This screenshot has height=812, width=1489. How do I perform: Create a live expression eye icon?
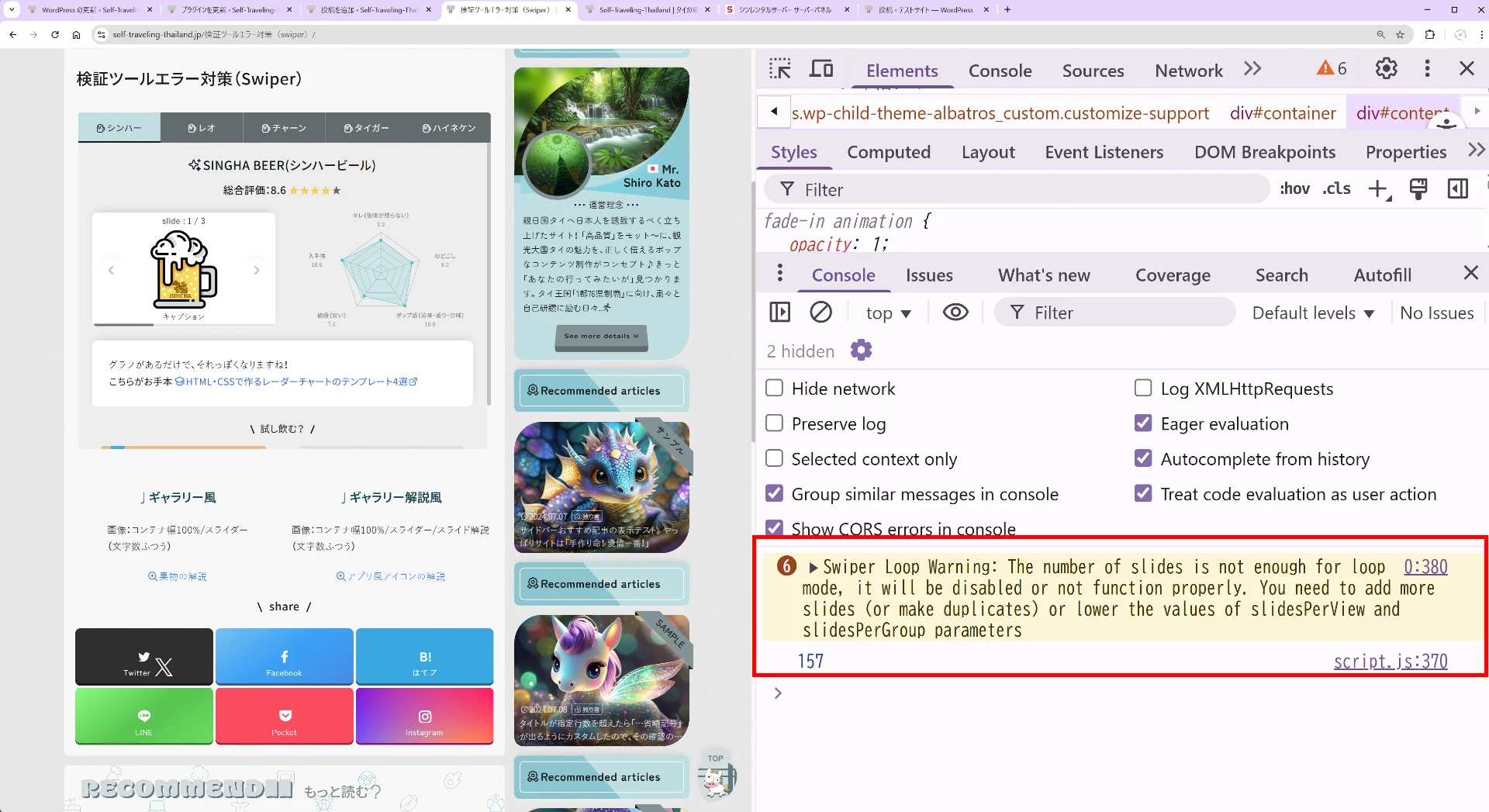tap(955, 312)
